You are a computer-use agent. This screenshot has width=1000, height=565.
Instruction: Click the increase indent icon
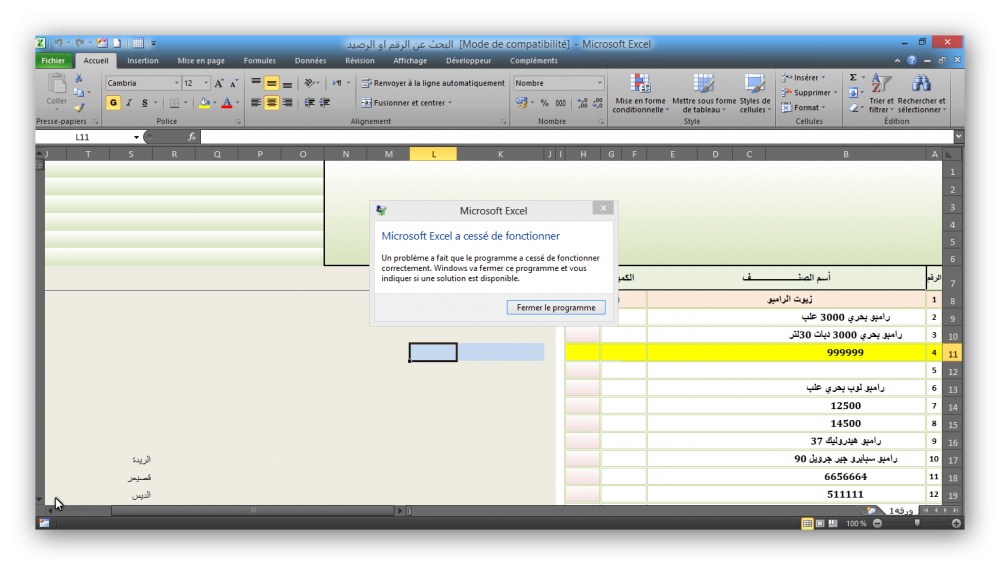[x=325, y=103]
